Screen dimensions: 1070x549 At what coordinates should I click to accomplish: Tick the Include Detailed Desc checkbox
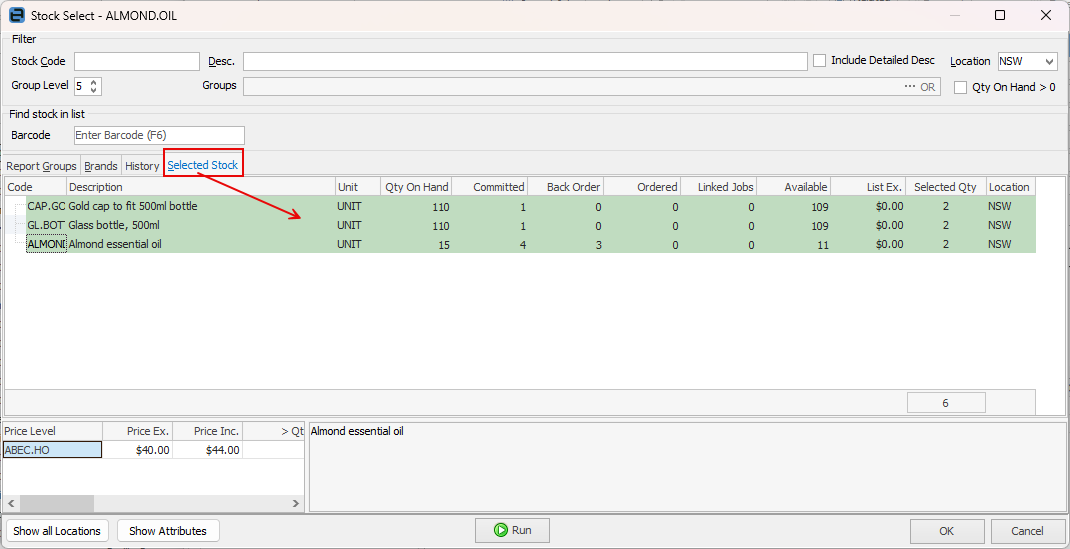click(x=820, y=61)
